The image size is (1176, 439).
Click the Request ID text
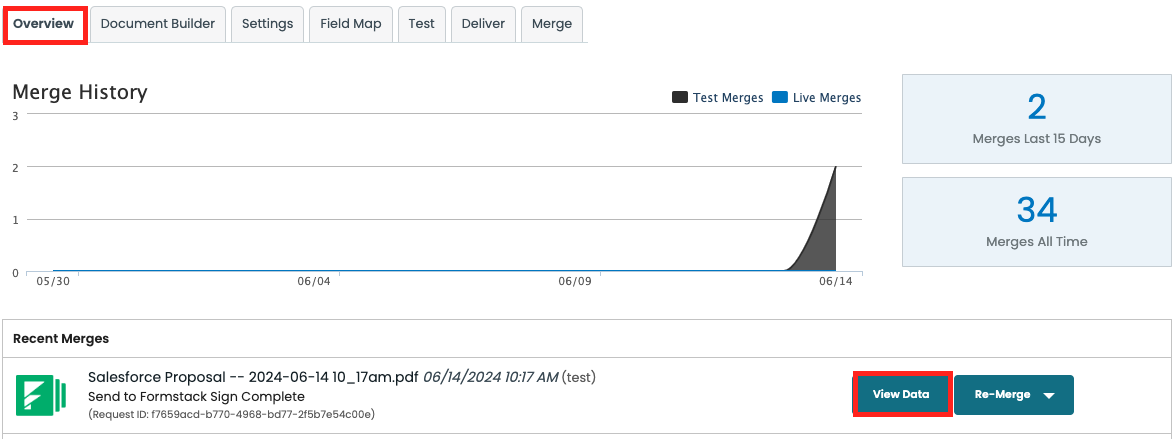click(231, 414)
